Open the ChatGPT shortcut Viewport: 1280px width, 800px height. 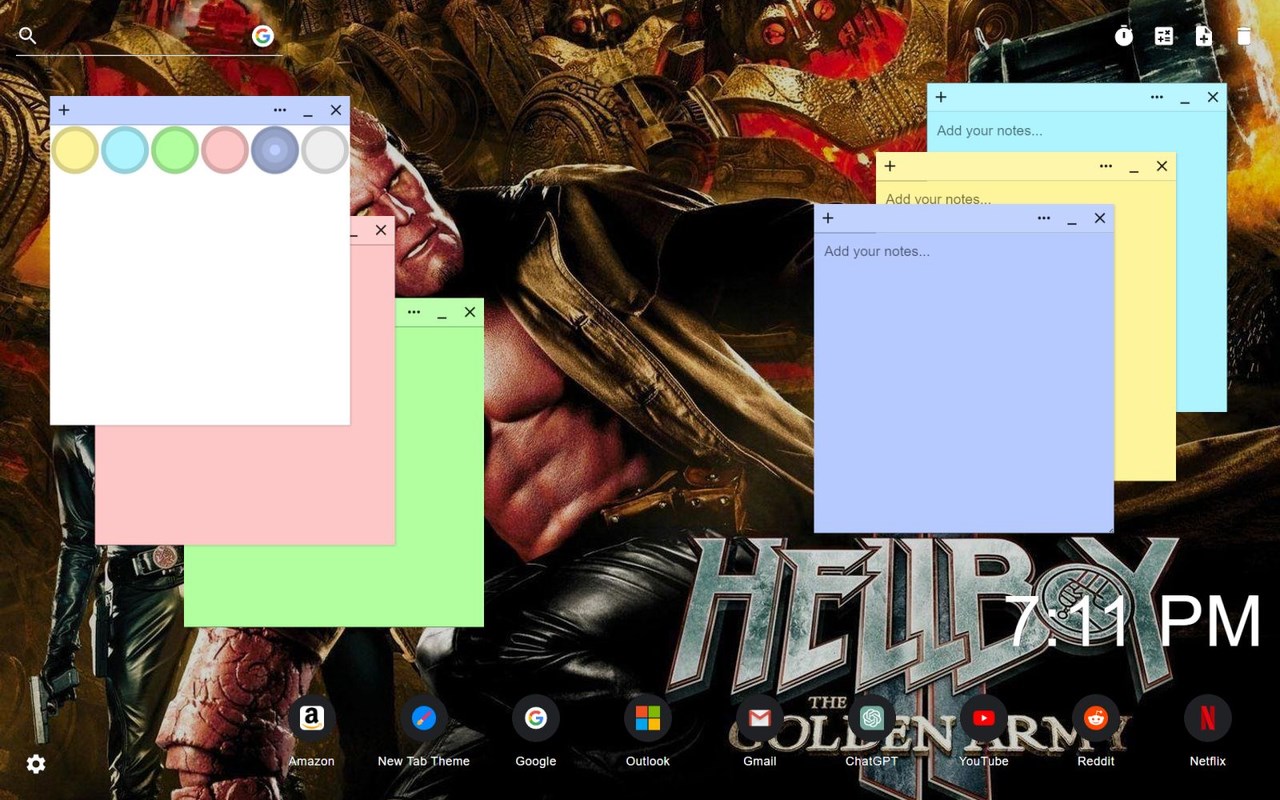pyautogui.click(x=872, y=718)
